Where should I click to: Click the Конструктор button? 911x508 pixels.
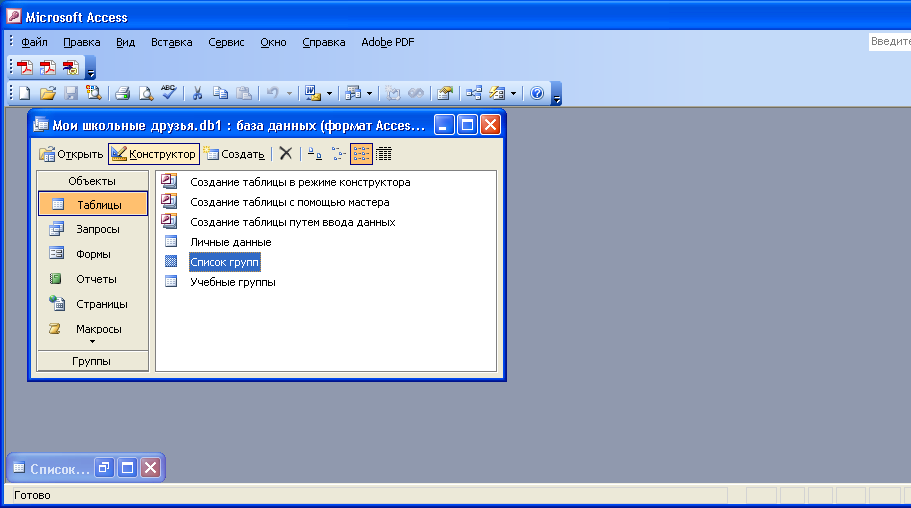pyautogui.click(x=154, y=154)
